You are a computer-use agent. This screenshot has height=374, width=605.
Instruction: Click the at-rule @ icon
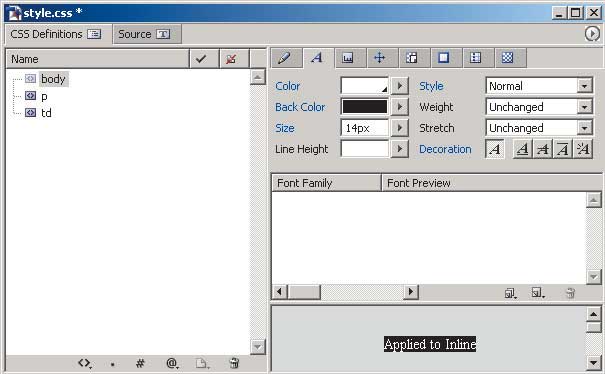pos(172,363)
